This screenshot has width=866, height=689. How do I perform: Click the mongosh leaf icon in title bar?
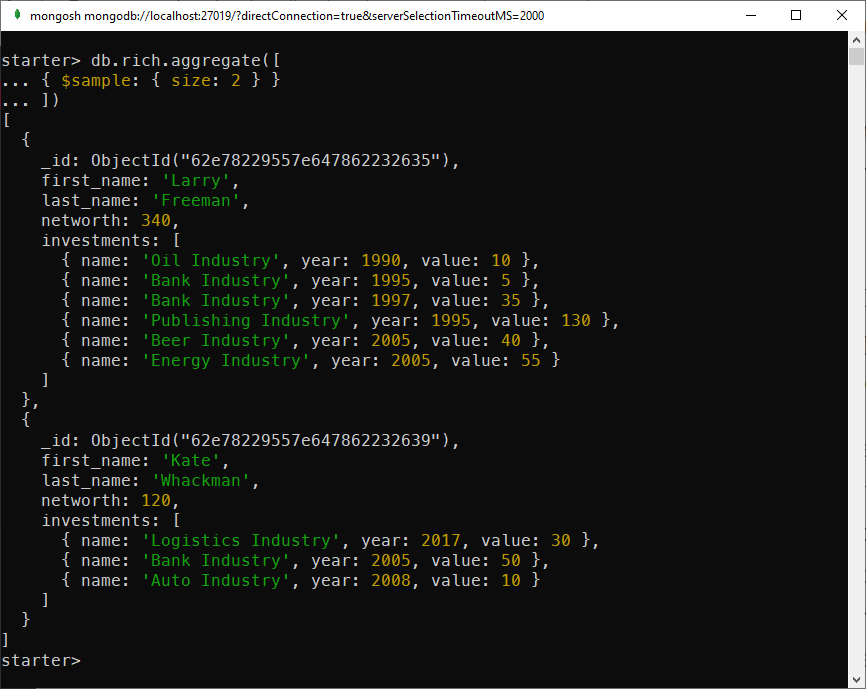pos(17,15)
